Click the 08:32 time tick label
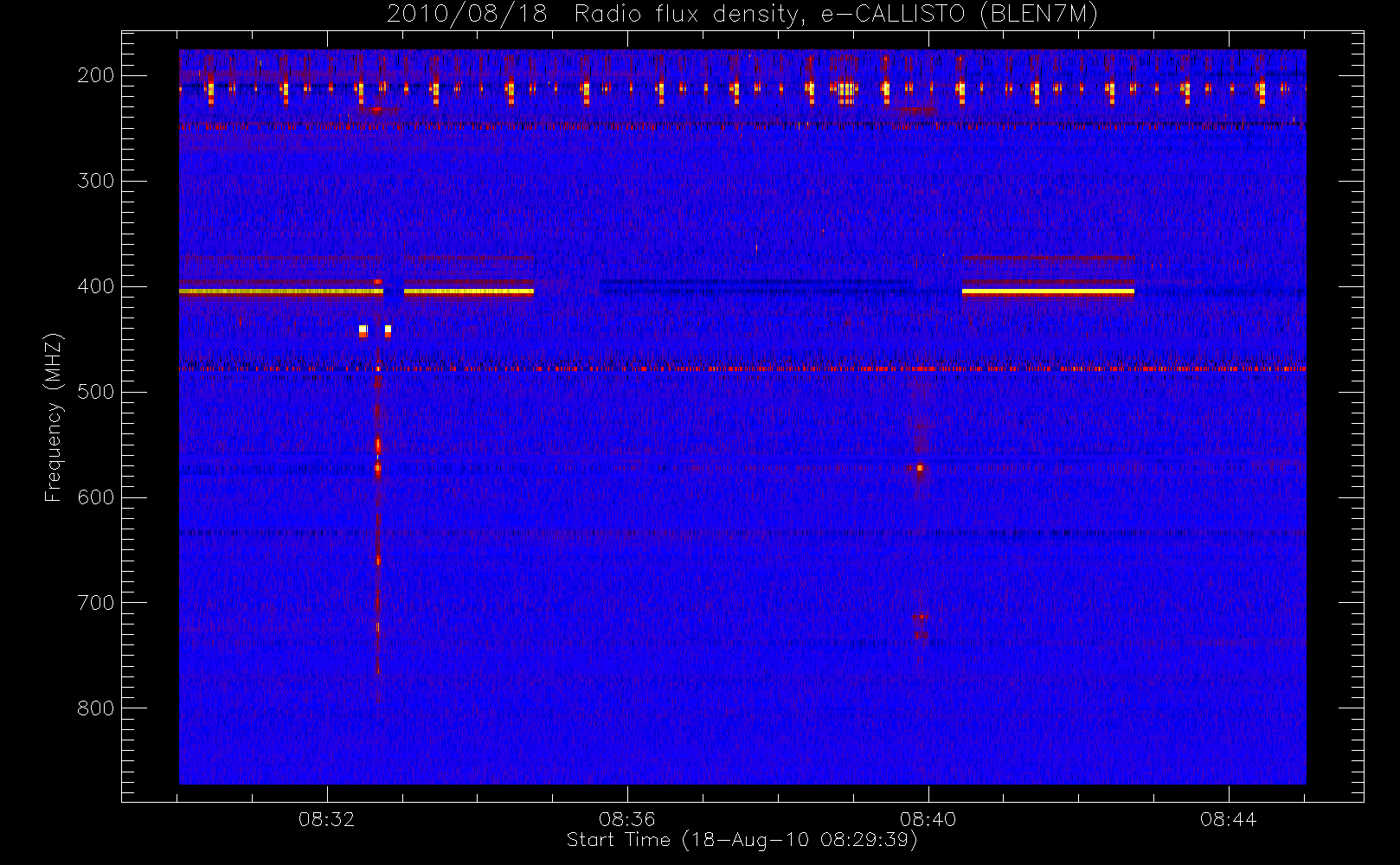Image resolution: width=1400 pixels, height=865 pixels. (x=327, y=819)
